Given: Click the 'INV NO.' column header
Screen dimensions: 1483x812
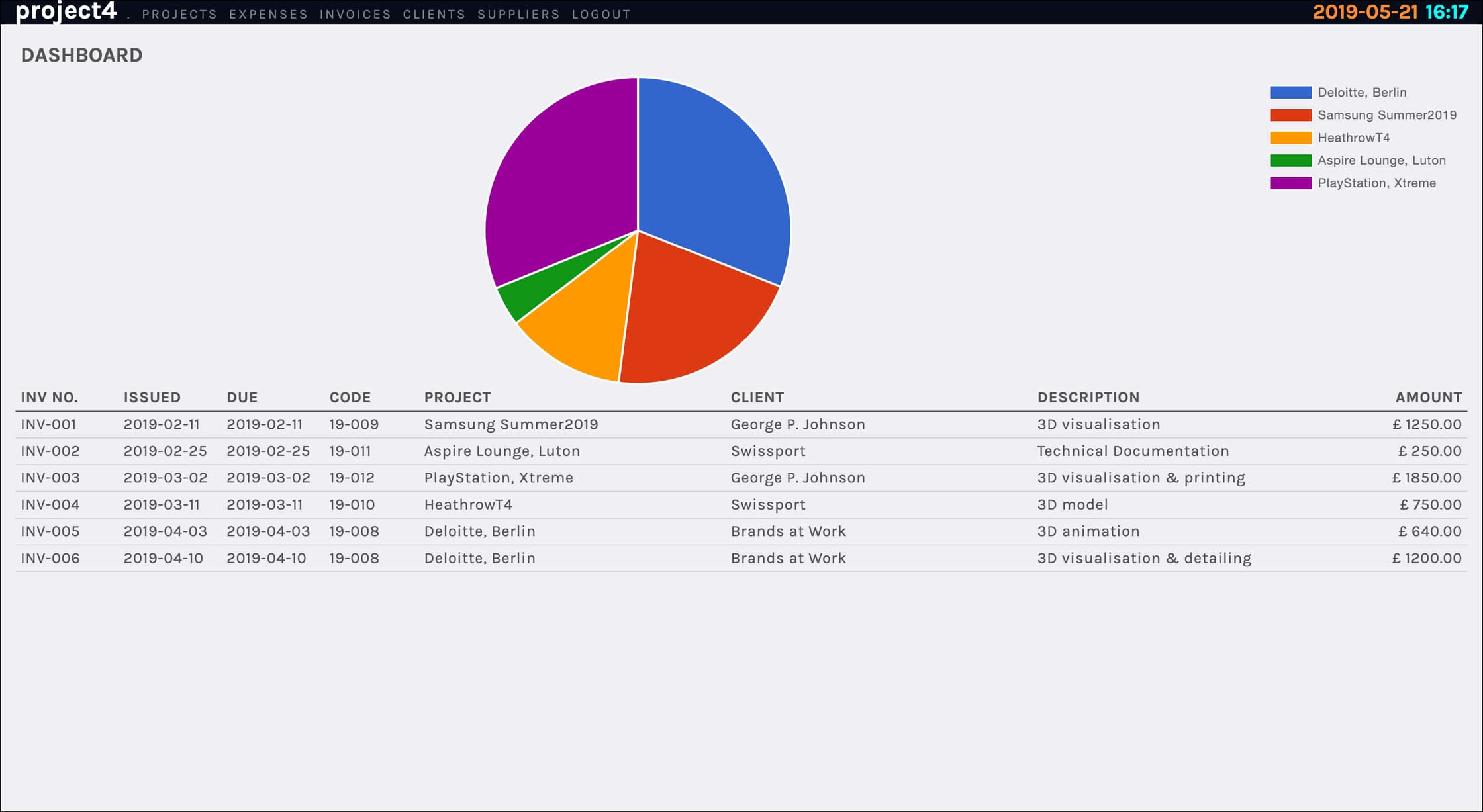Looking at the screenshot, I should tap(50, 398).
